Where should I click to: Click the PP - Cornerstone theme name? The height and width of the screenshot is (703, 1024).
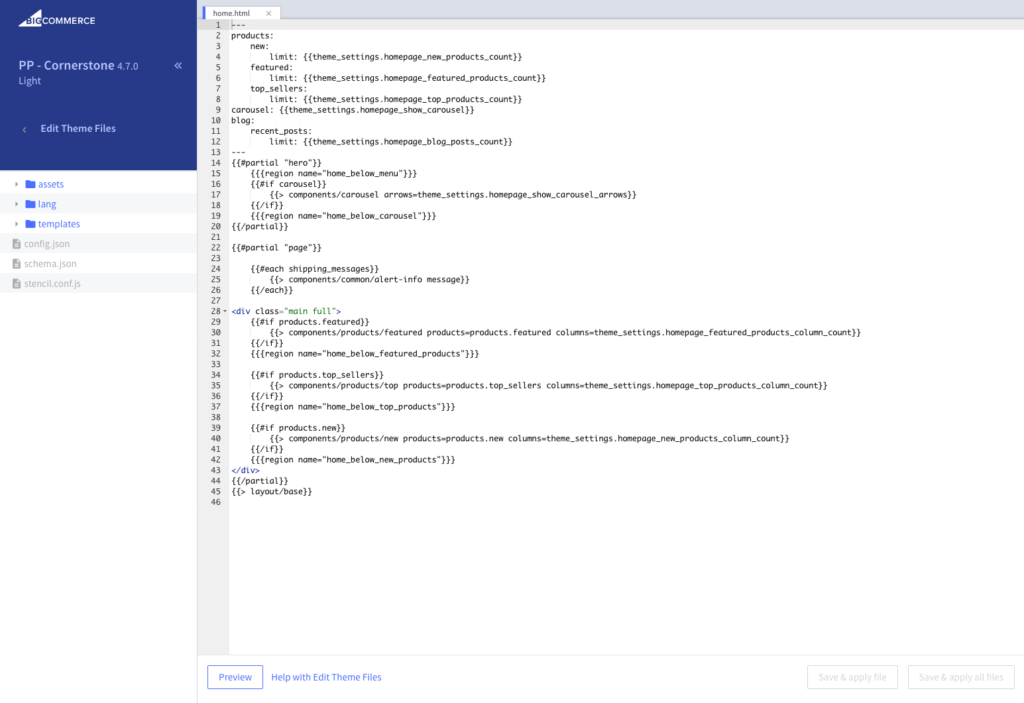pyautogui.click(x=67, y=65)
